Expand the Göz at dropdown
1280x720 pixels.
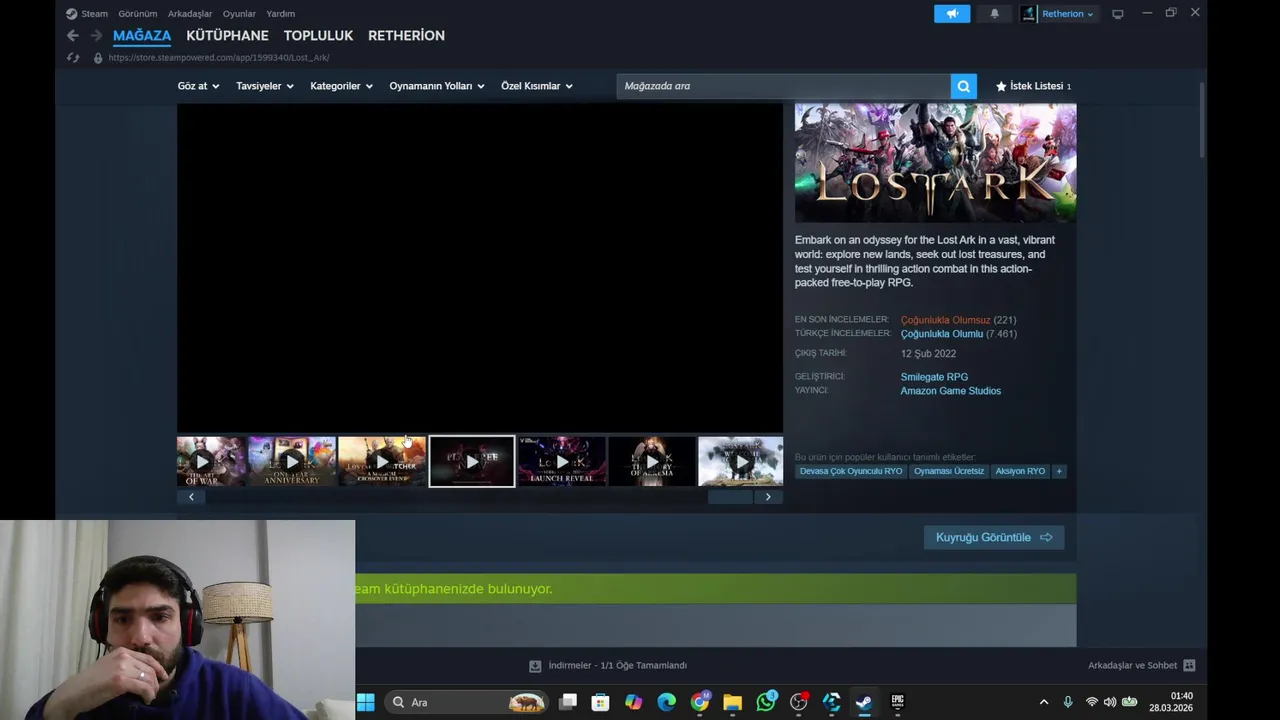click(198, 86)
